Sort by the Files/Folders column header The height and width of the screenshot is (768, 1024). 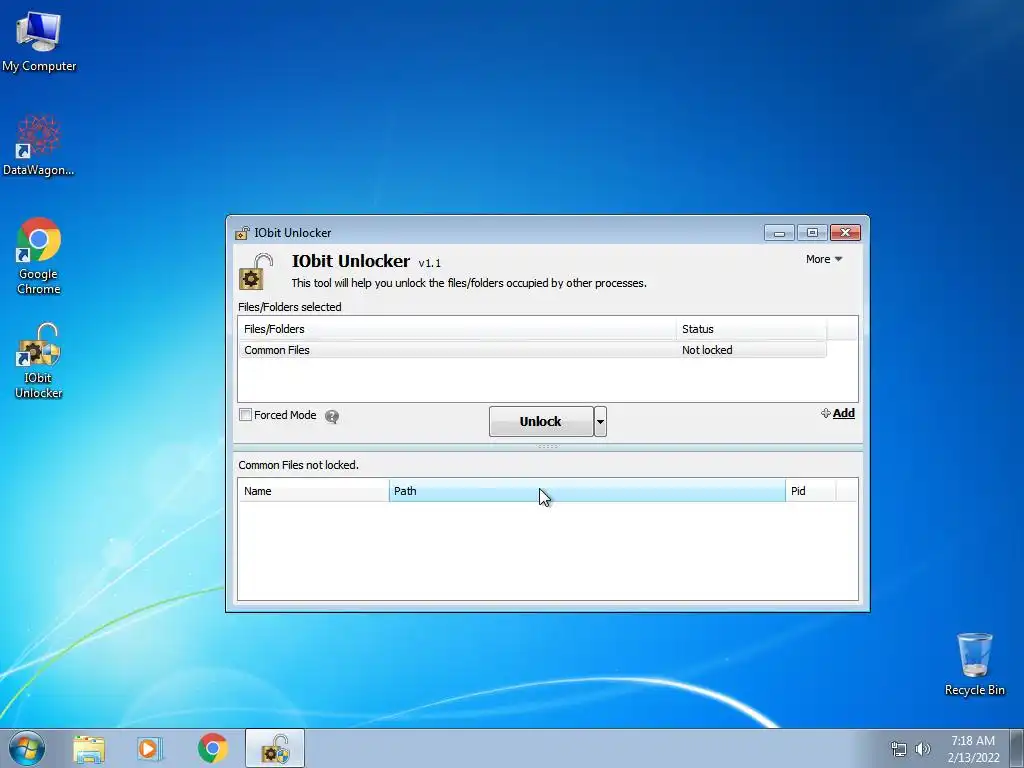(x=457, y=329)
